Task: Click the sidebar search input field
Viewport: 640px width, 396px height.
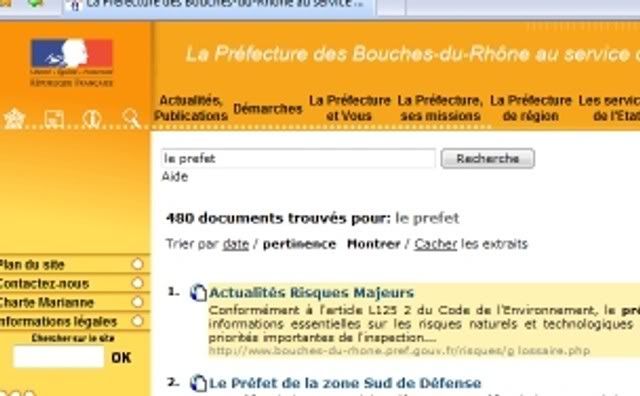Action: click(58, 357)
